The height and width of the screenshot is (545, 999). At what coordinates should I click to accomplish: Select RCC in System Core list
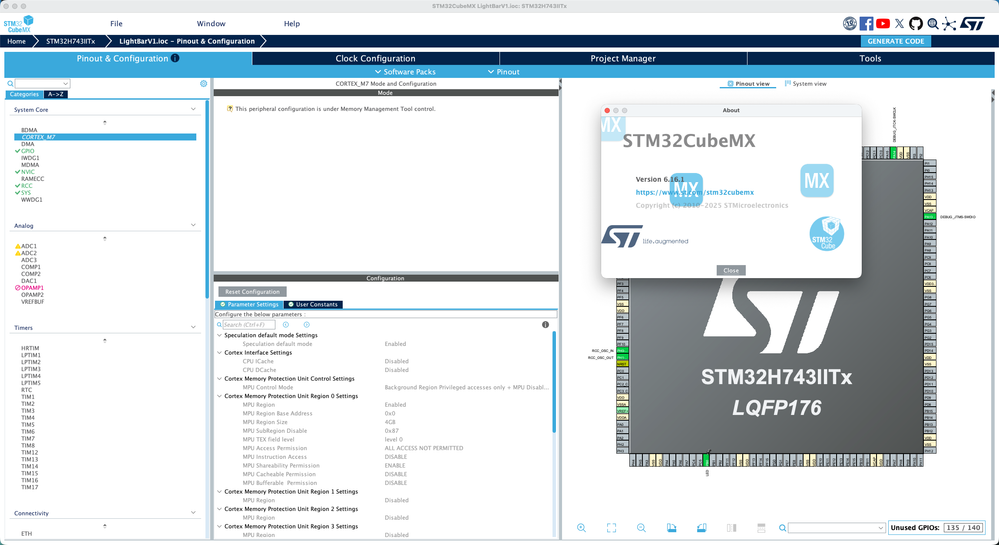pos(26,185)
